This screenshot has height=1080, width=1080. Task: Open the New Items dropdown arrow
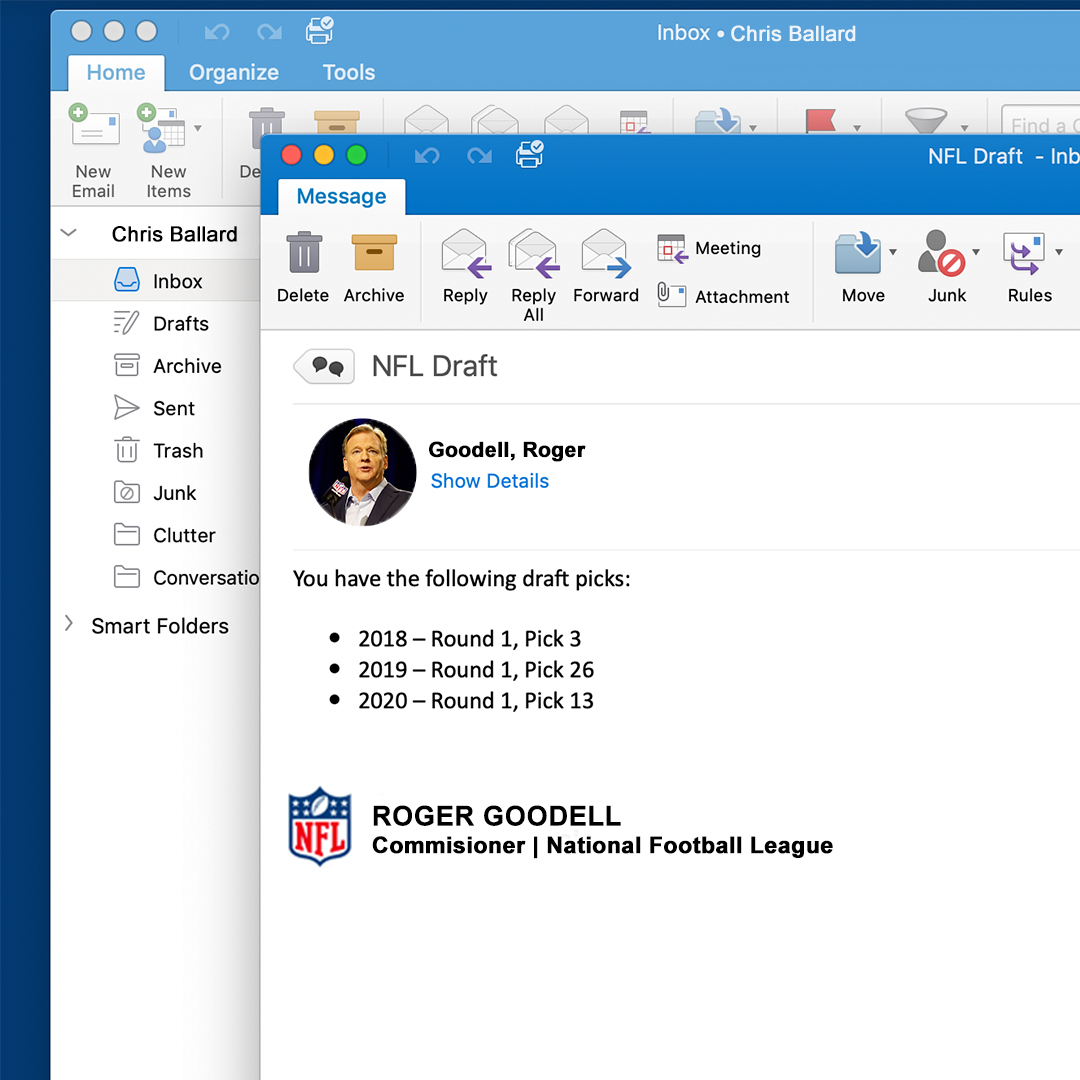(x=198, y=128)
